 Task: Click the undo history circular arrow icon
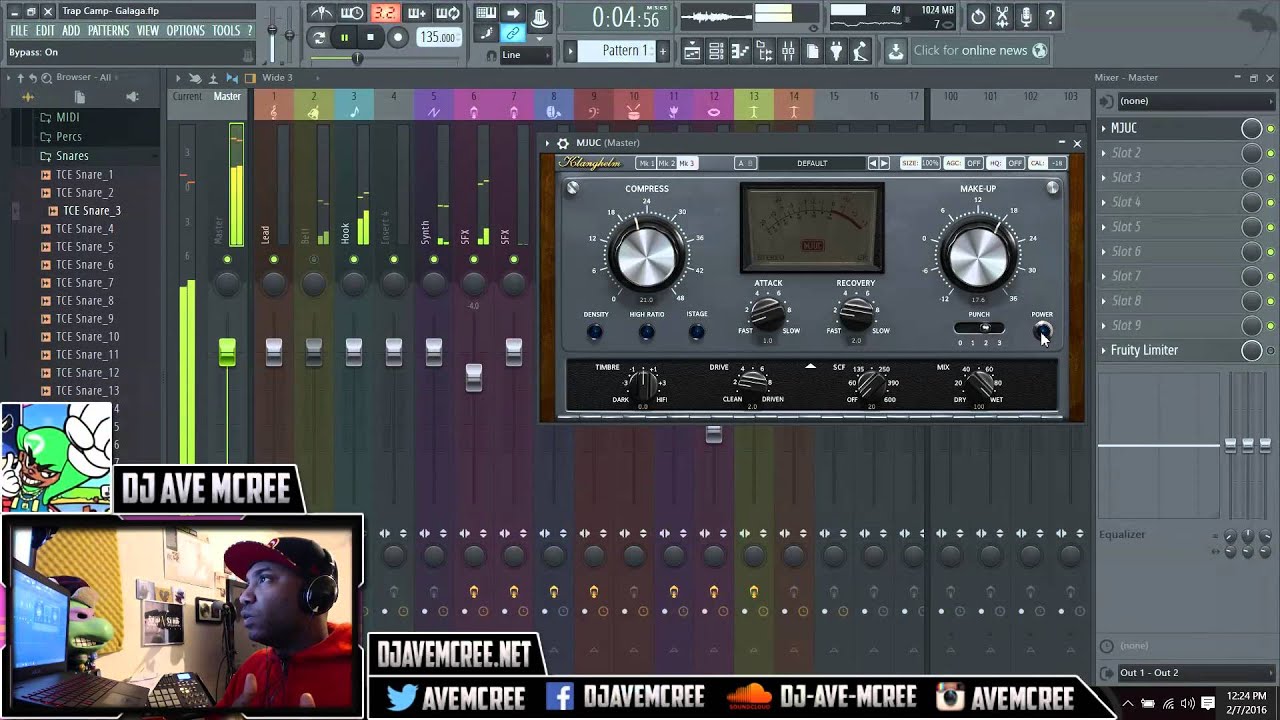coord(978,17)
